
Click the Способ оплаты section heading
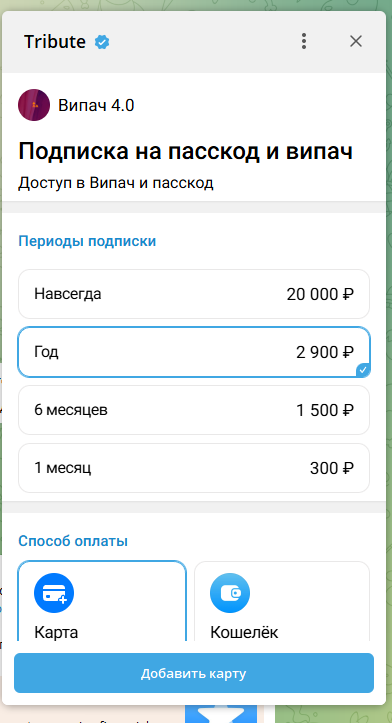(x=73, y=541)
